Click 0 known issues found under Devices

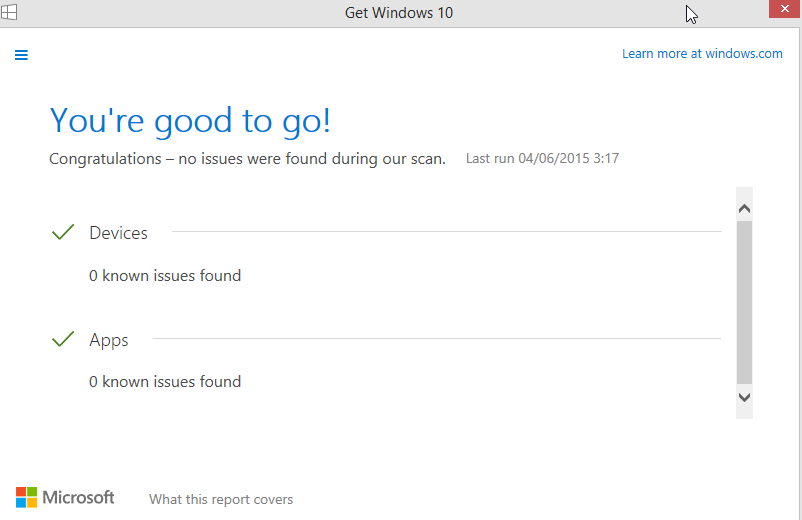tap(165, 276)
